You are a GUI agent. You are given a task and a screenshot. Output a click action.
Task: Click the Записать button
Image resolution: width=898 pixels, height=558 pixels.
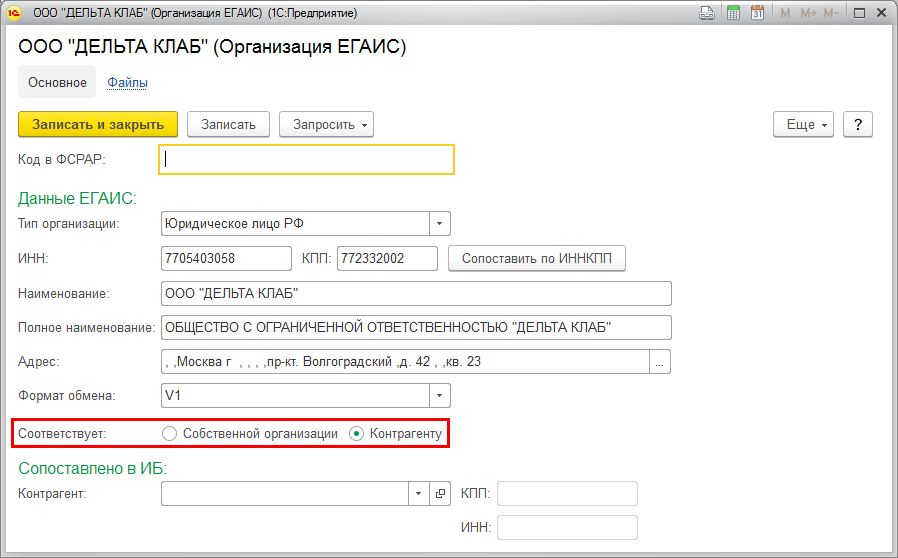click(x=229, y=124)
